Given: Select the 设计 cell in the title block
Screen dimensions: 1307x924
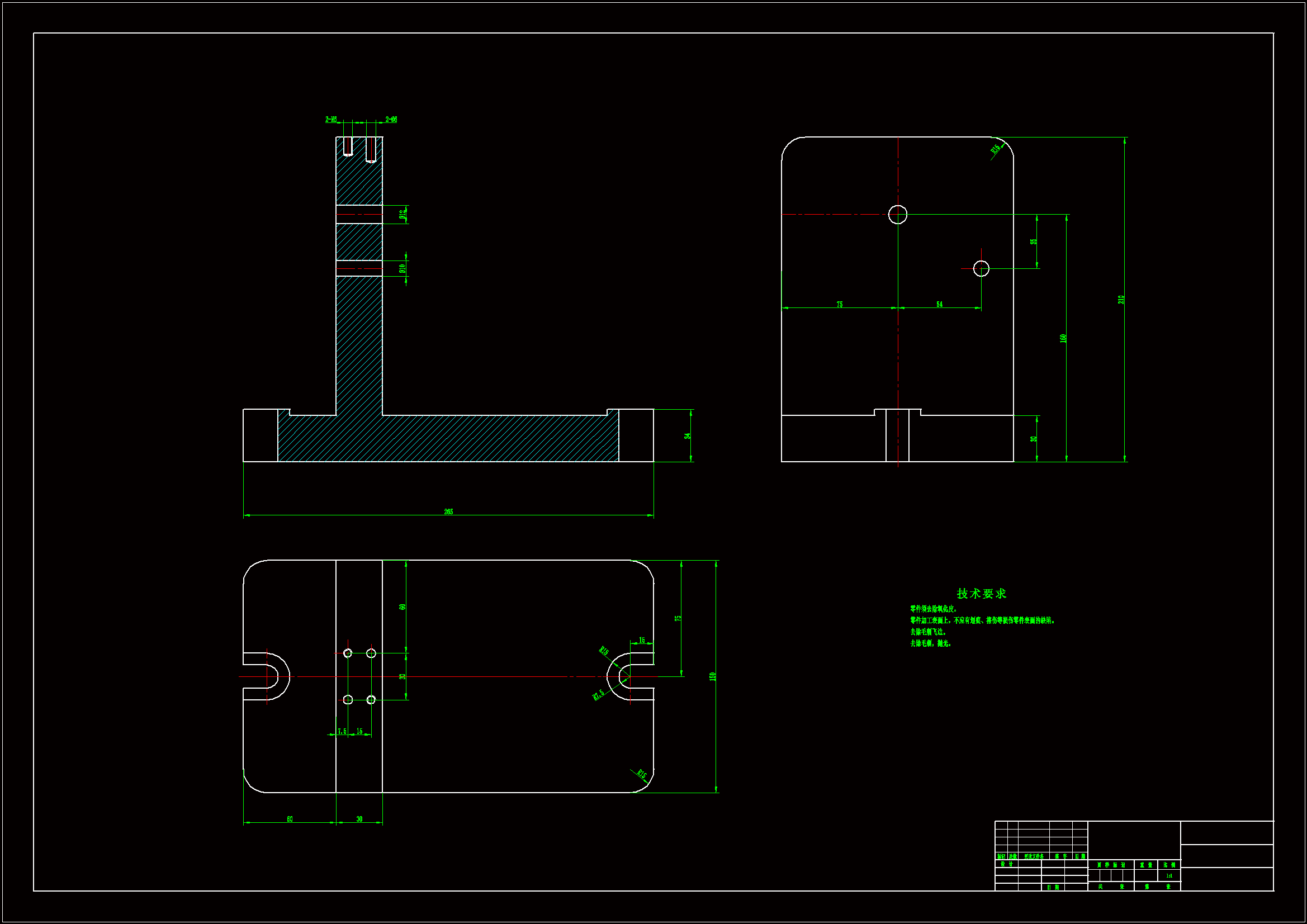Looking at the screenshot, I should [x=1006, y=864].
